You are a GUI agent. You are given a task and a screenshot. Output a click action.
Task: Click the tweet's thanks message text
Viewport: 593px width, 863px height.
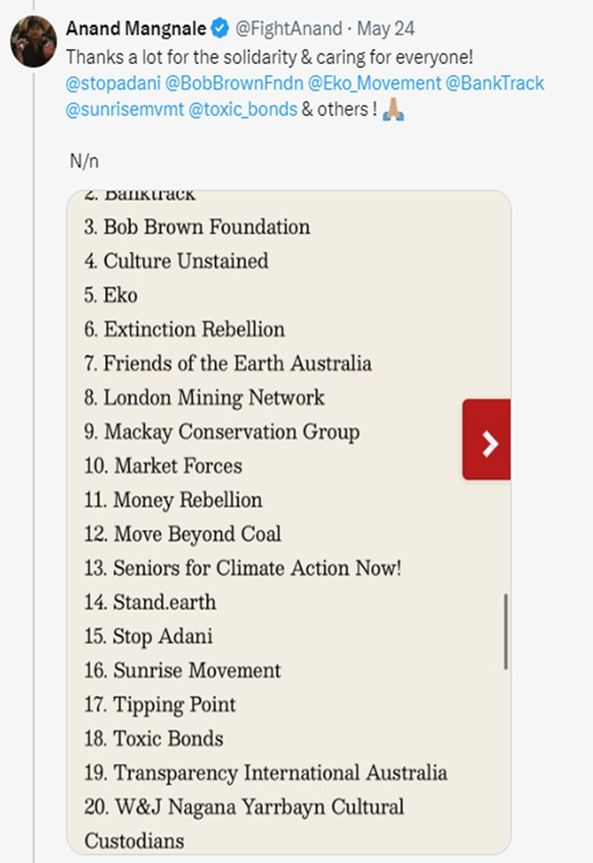[270, 57]
